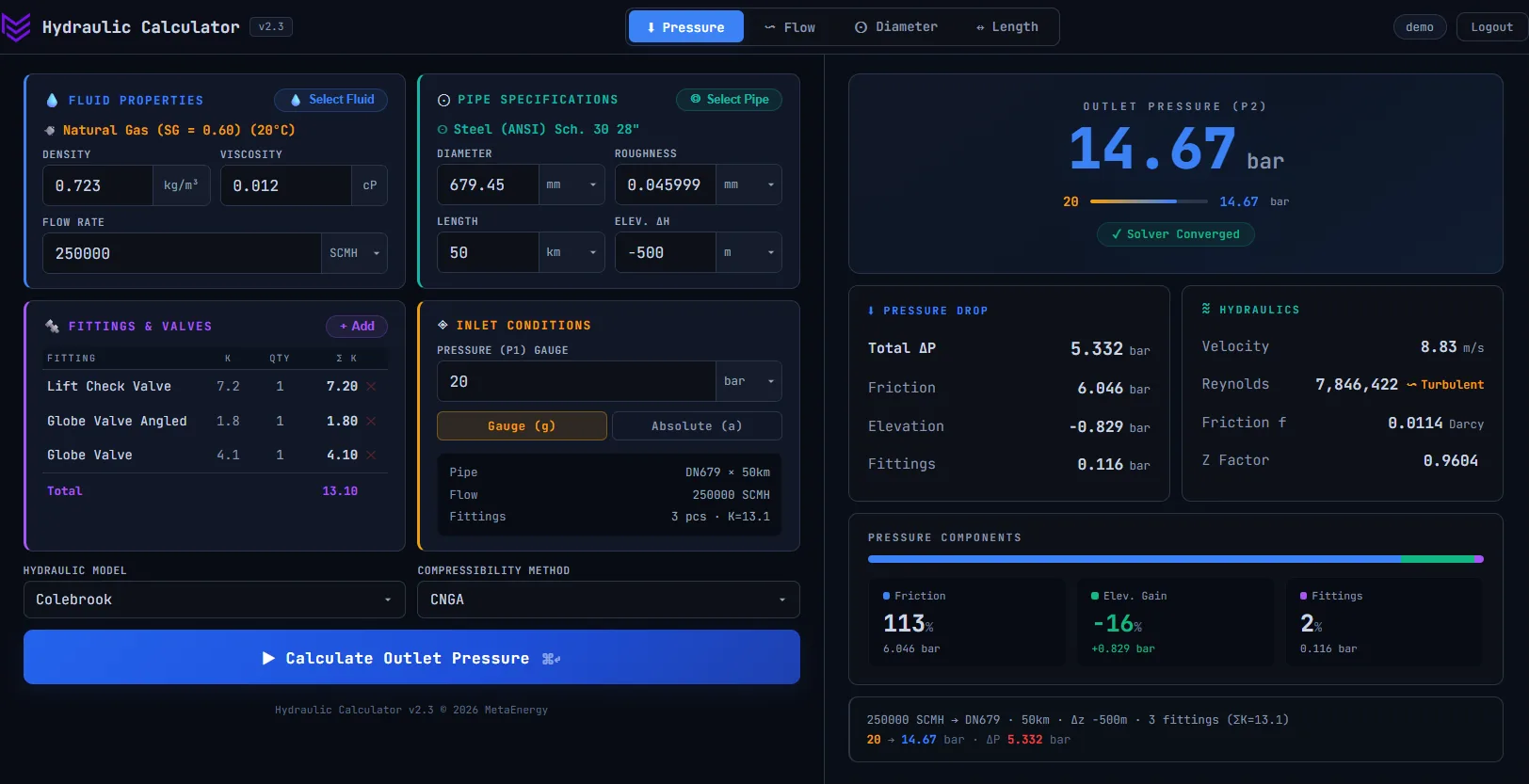The width and height of the screenshot is (1529, 784).
Task: Delete the Globe Valve row with x
Action: 371,456
